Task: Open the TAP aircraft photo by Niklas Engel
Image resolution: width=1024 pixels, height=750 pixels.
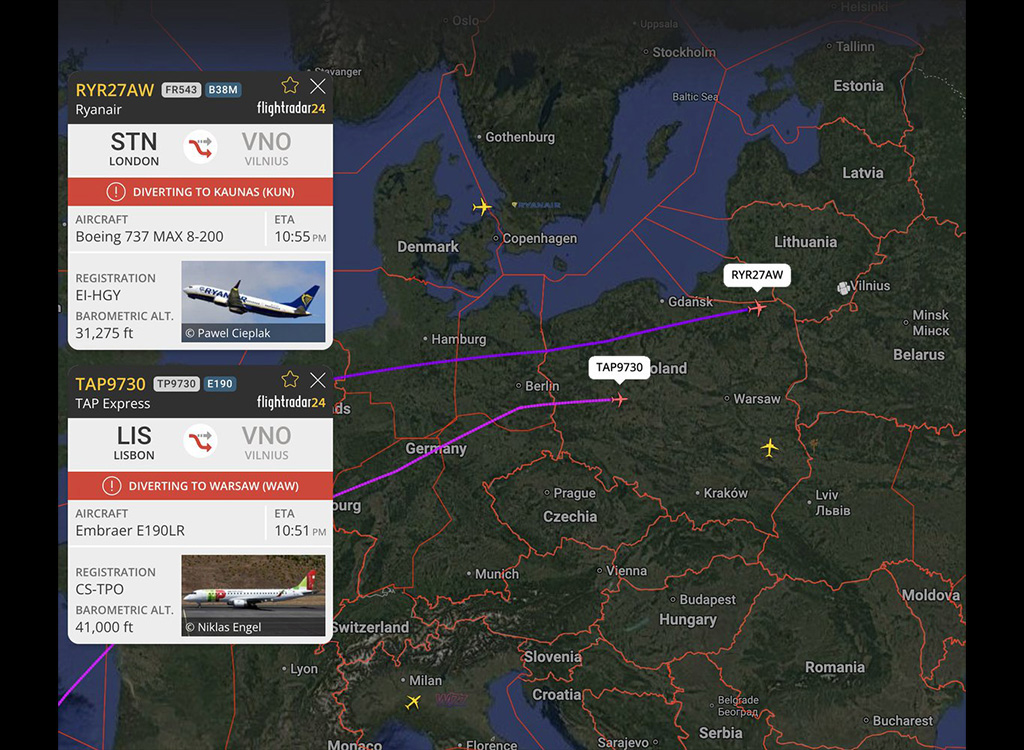Action: point(253,595)
